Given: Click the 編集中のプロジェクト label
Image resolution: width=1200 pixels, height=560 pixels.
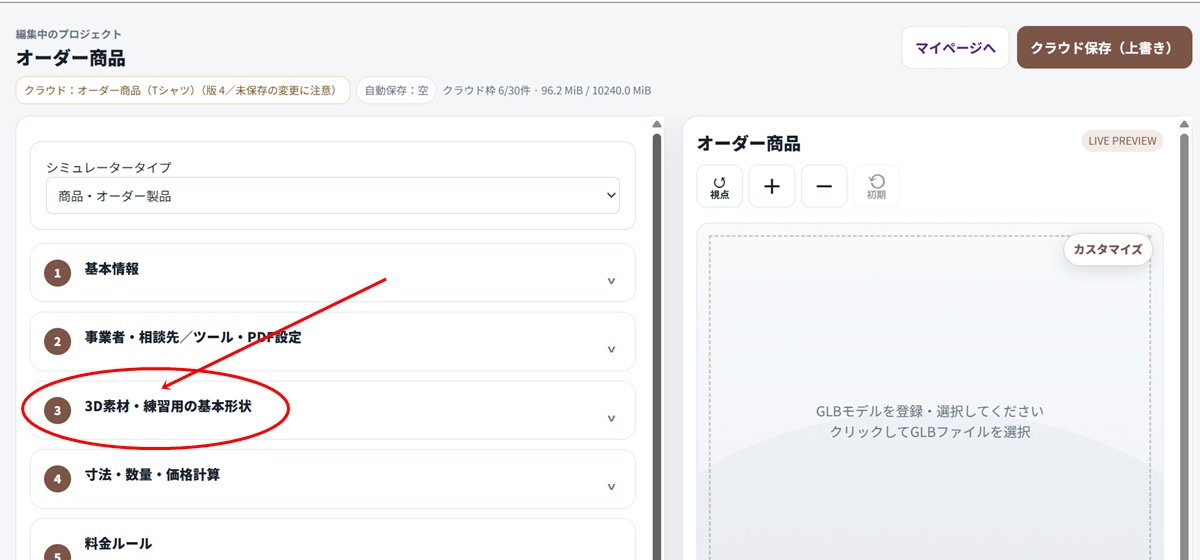Looking at the screenshot, I should tap(69, 34).
